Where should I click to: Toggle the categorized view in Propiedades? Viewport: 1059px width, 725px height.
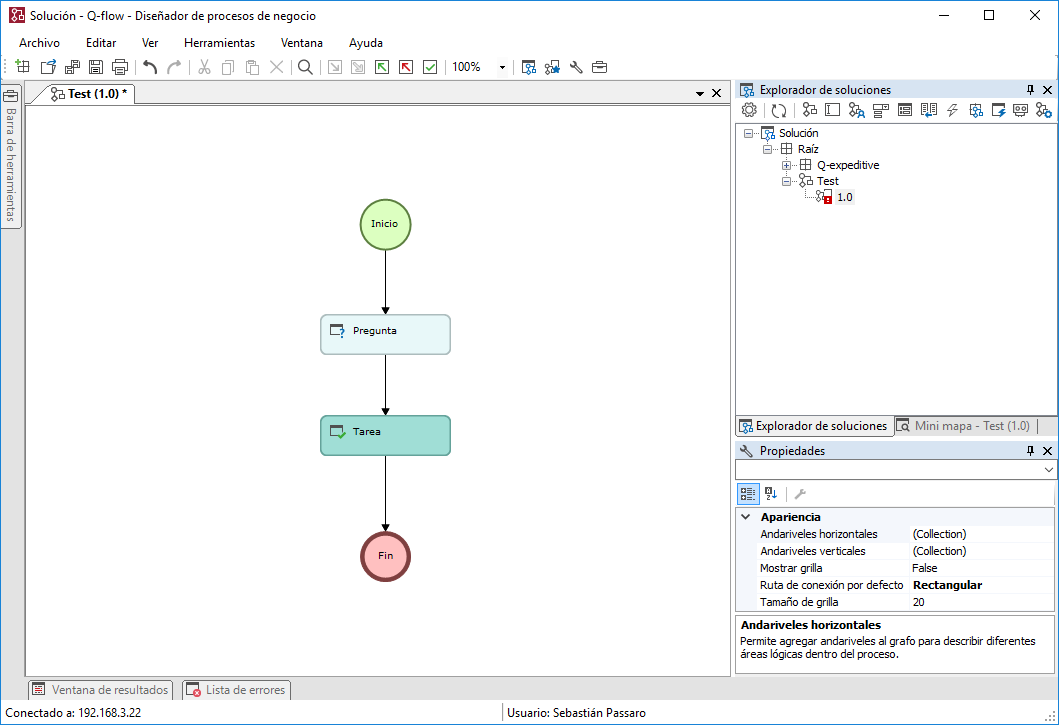coord(748,494)
